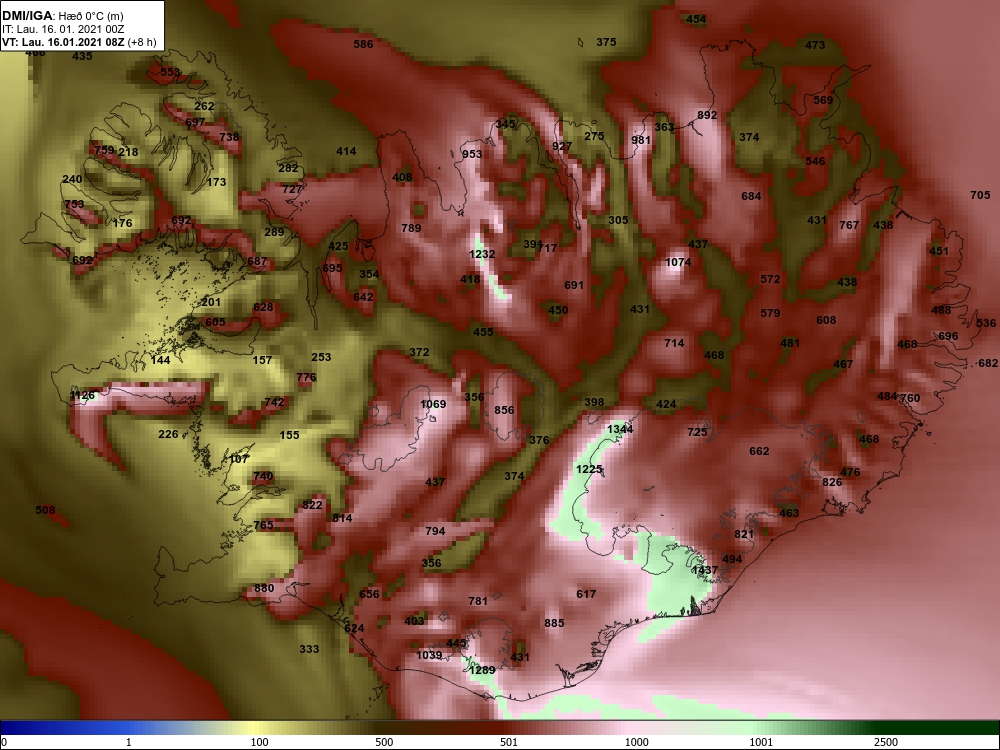The height and width of the screenshot is (750, 1000).
Task: Click the value 794 on the map
Action: 435,531
